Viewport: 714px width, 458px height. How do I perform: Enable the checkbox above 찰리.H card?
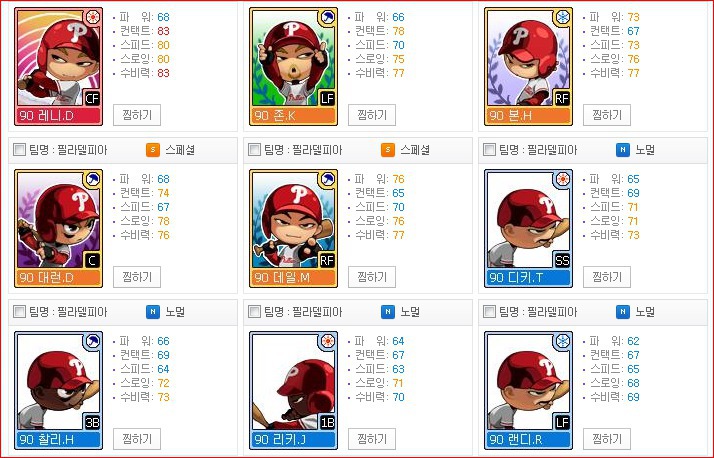[19, 311]
